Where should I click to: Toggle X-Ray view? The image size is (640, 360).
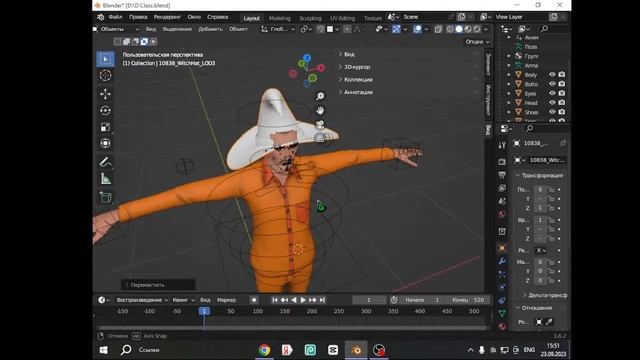(438, 29)
